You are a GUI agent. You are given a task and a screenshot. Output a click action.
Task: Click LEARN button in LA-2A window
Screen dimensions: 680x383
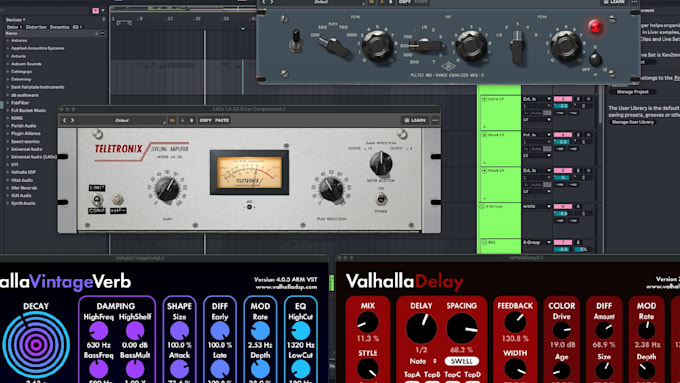(415, 120)
